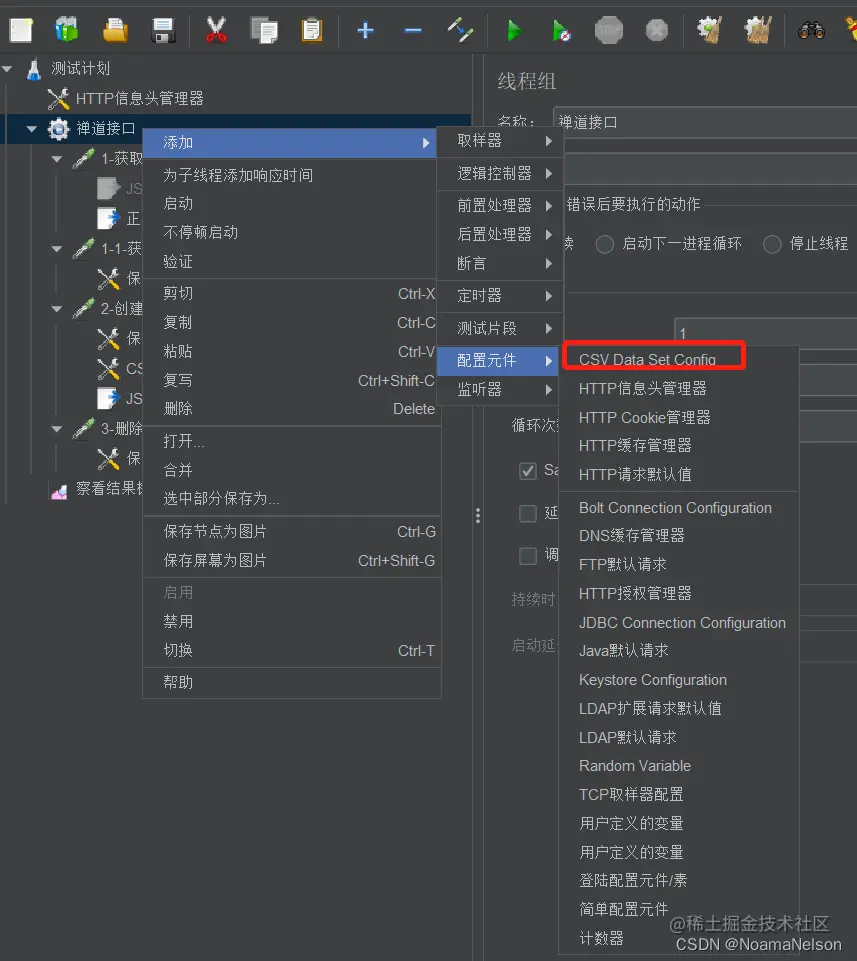Click the Paste icon in the toolbar
Screen dimensions: 857x961
312,30
